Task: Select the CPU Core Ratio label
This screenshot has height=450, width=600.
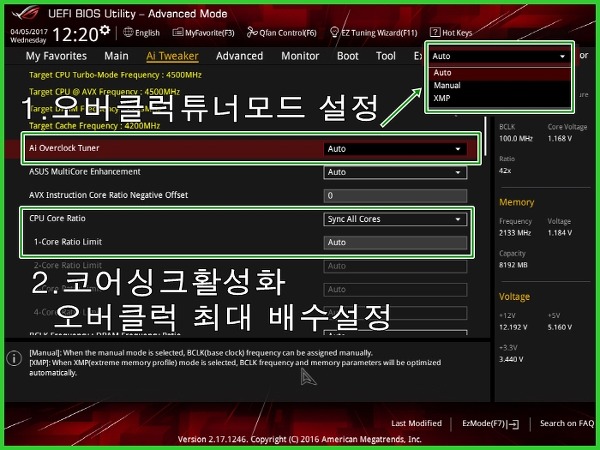Action: (57, 218)
